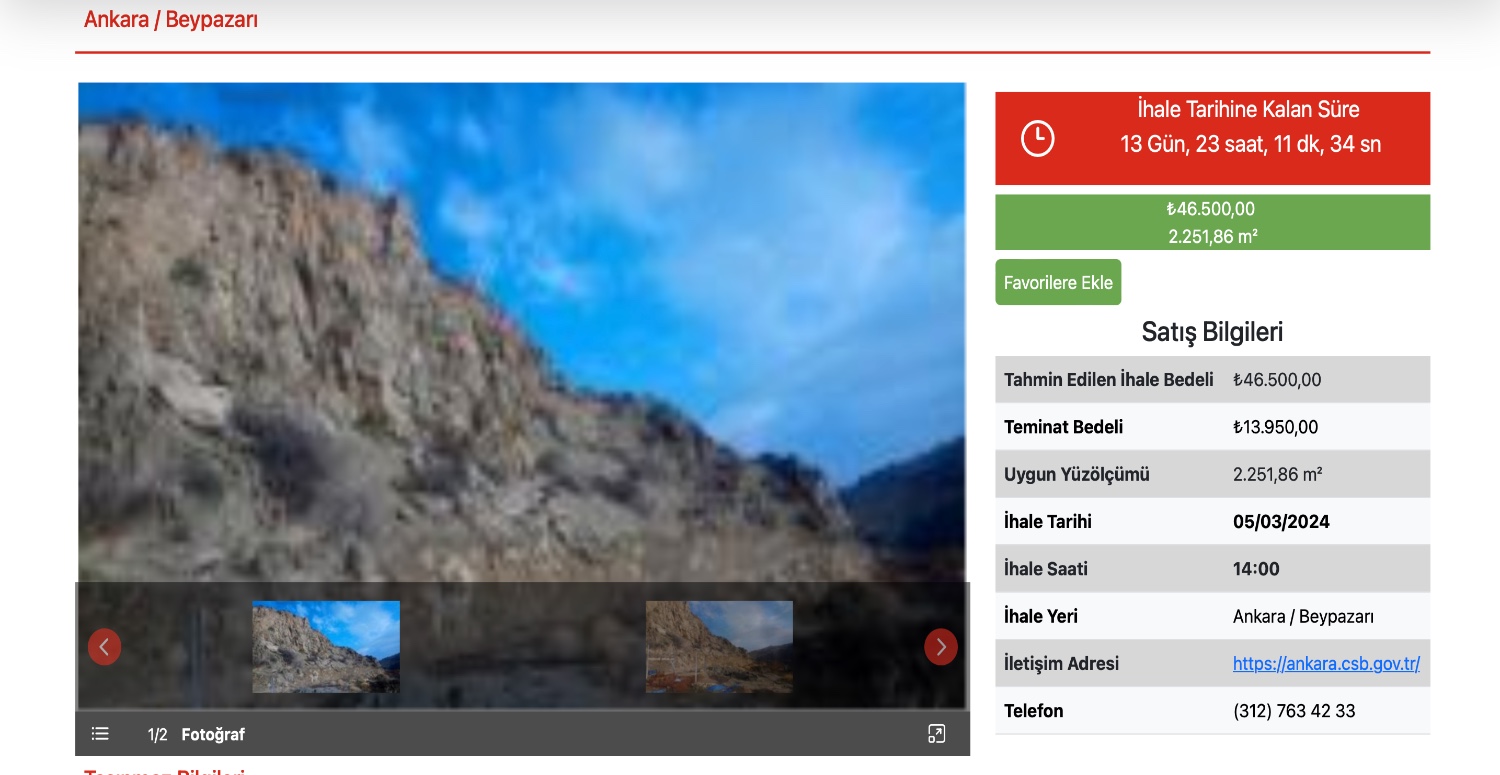Viewport: 1500px width, 775px height.
Task: Open the gallery thumbnail list icon
Action: coord(100,734)
